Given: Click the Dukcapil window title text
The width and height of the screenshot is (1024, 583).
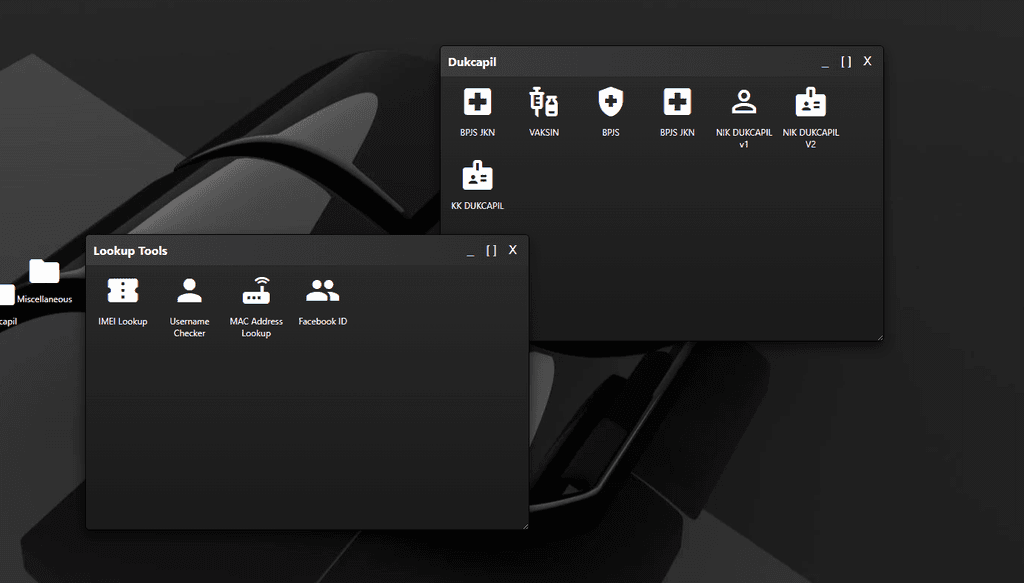Looking at the screenshot, I should (x=472, y=62).
